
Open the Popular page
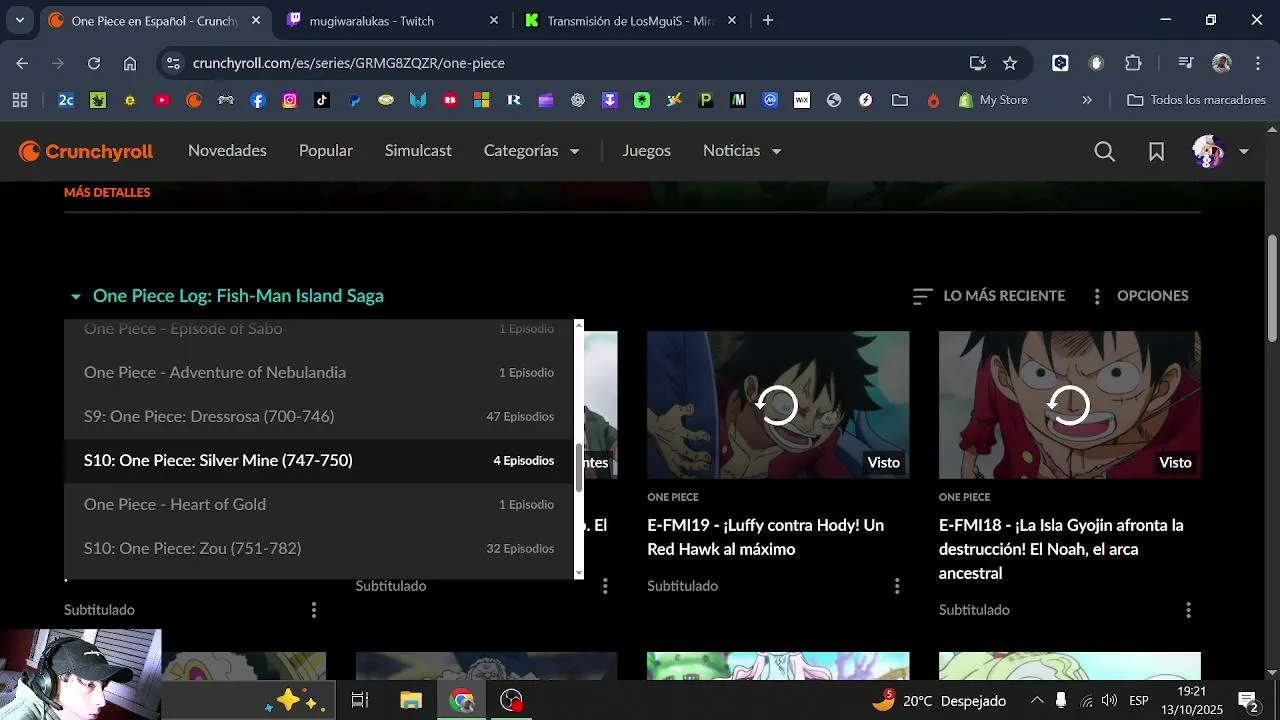click(x=326, y=150)
